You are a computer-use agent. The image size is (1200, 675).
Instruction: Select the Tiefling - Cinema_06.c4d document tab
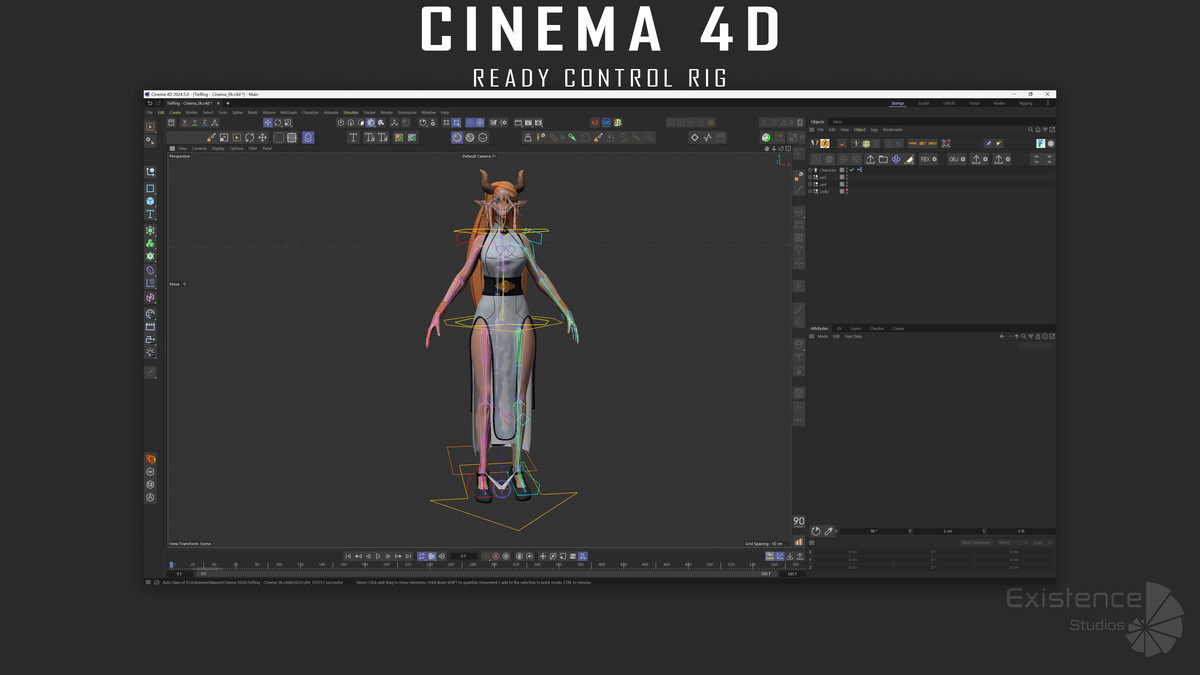(190, 103)
